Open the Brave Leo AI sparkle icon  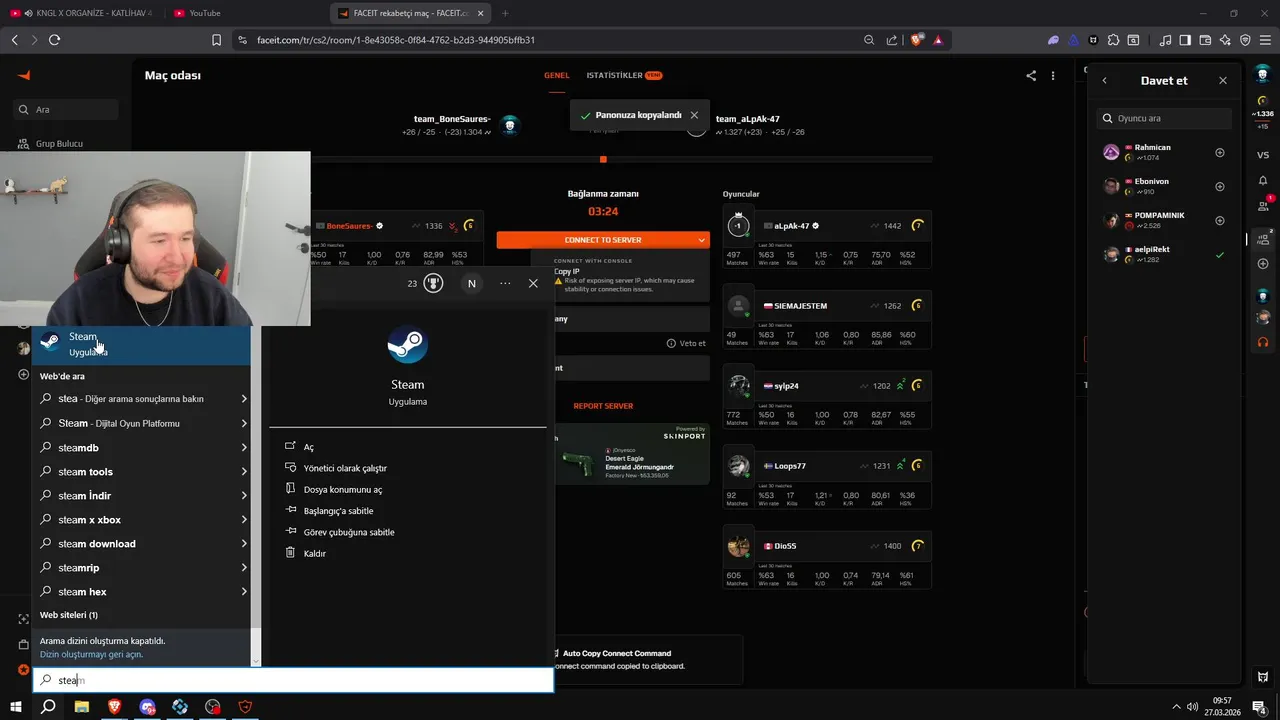1225,40
